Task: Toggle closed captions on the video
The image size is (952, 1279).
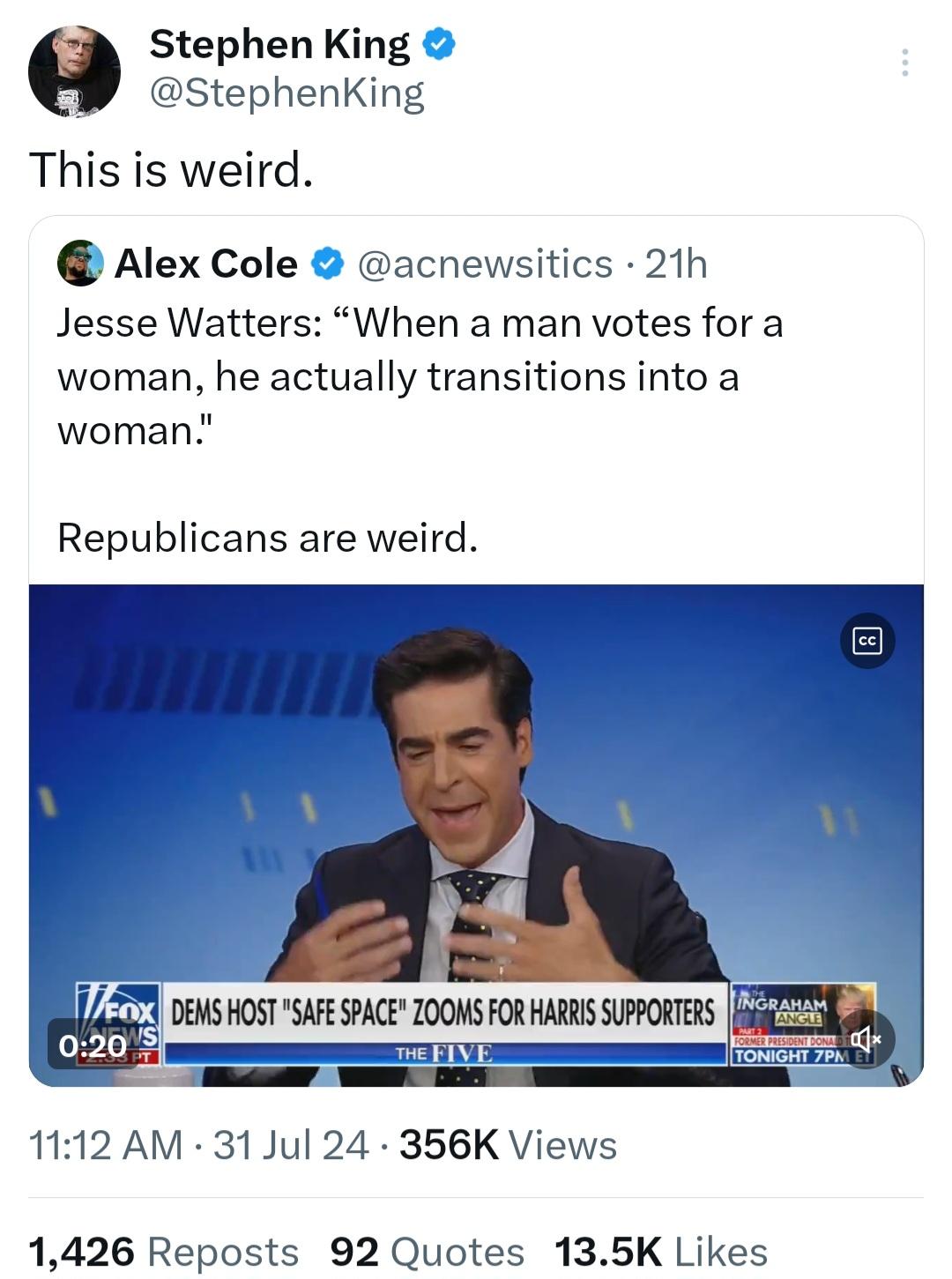Action: 868,641
